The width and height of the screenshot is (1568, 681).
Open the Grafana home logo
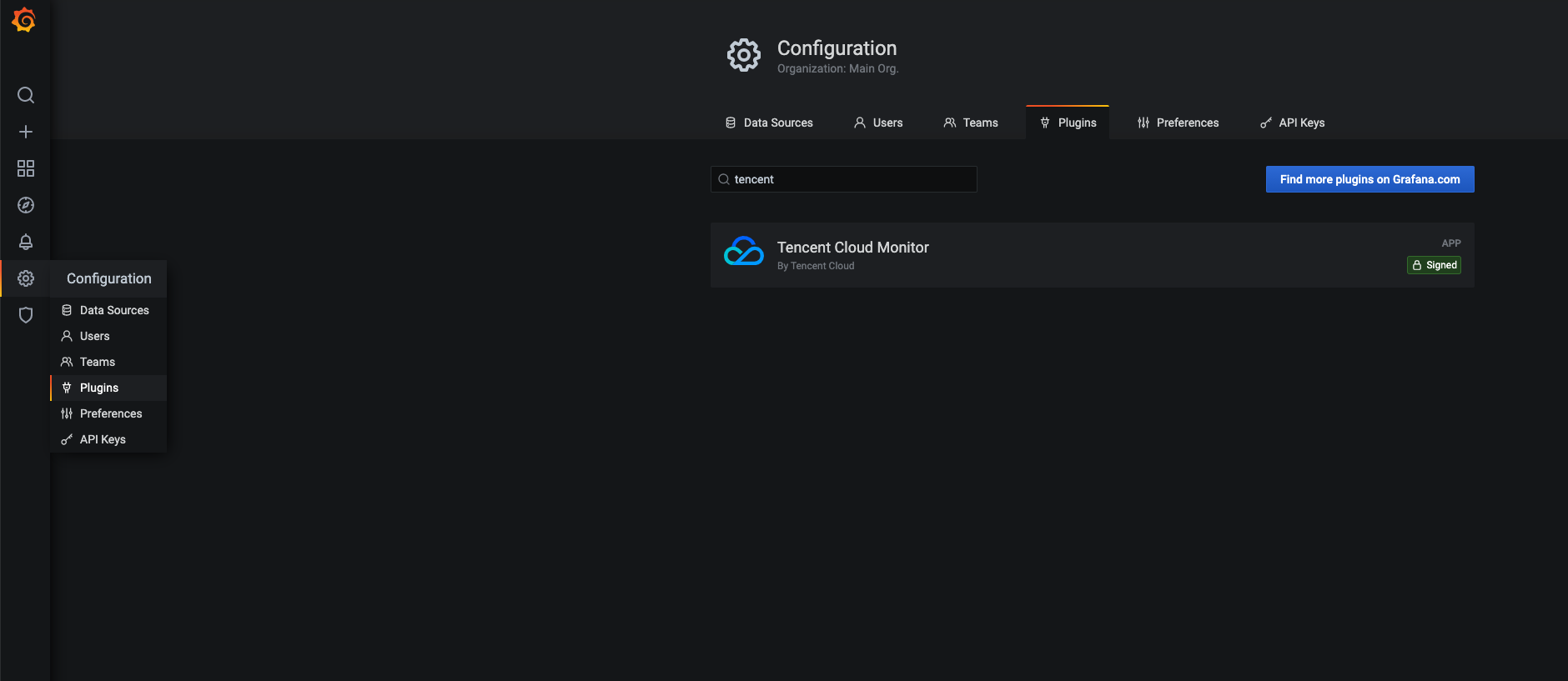[24, 20]
